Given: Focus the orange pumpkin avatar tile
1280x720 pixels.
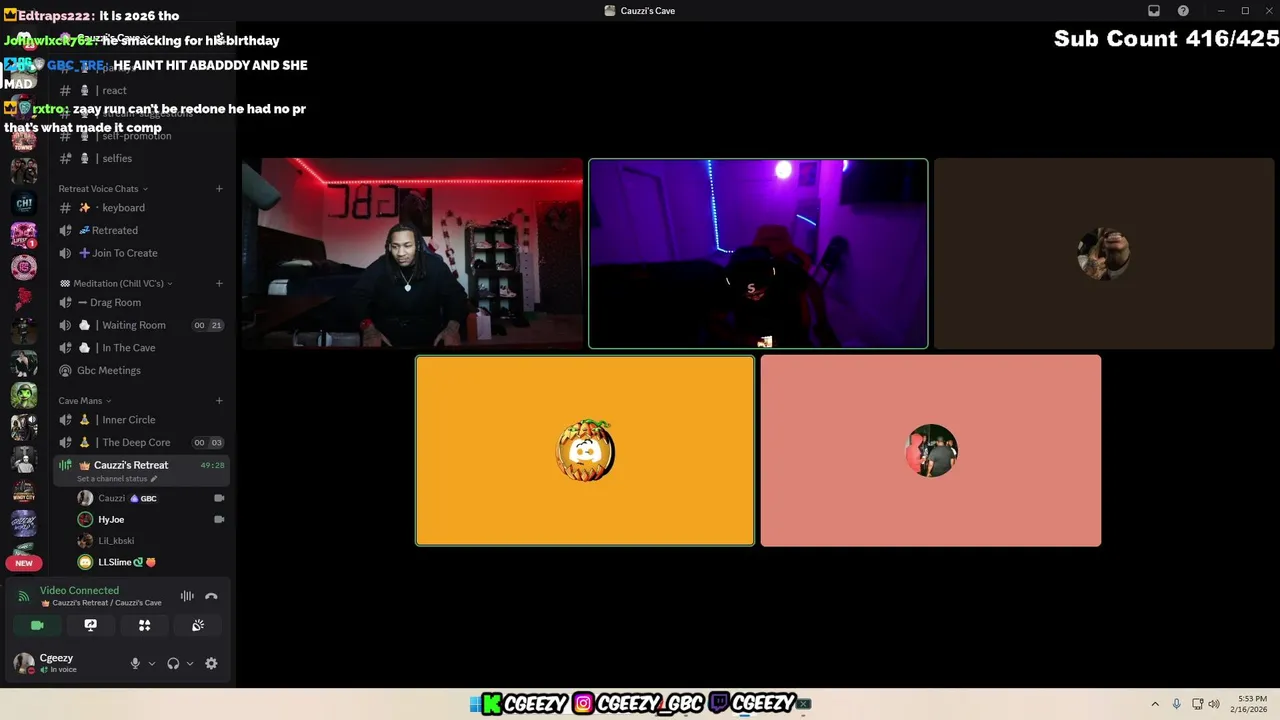Looking at the screenshot, I should pos(585,451).
